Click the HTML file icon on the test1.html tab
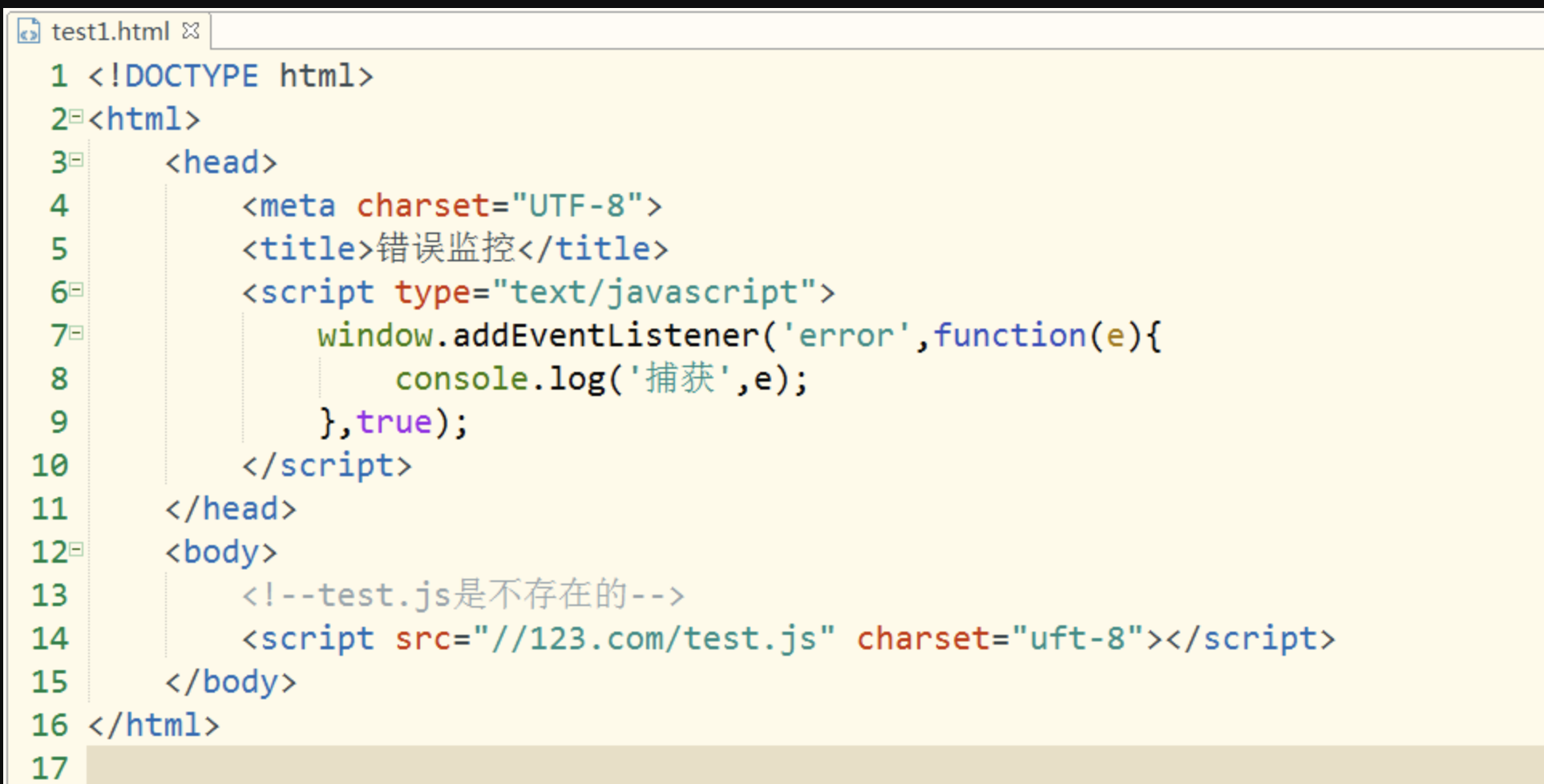This screenshot has width=1544, height=784. [29, 31]
